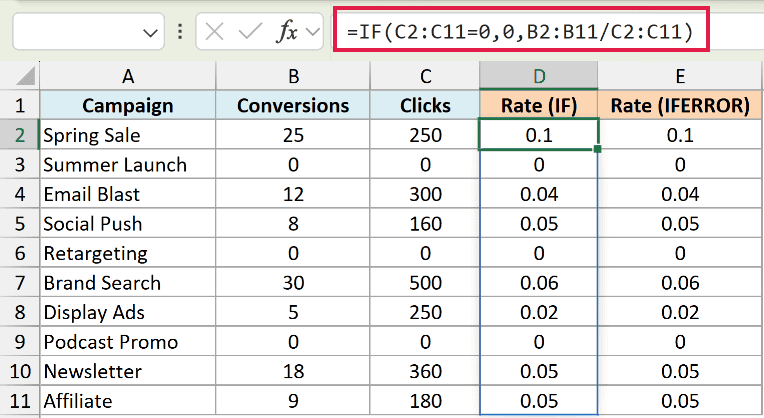Click the formula bar containing the IF formula
Image resolution: width=764 pixels, height=418 pixels.
point(520,32)
